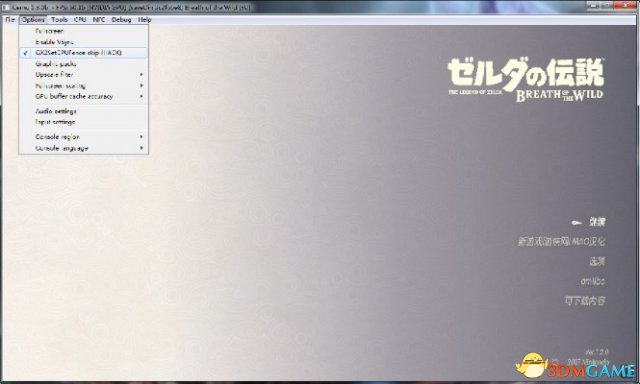Select 继续 (Continue) in game menu
The height and width of the screenshot is (384, 640).
point(597,222)
